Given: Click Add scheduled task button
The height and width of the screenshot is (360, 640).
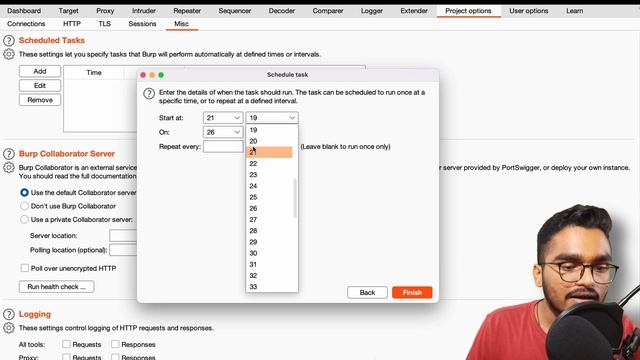Looking at the screenshot, I should coord(40,71).
